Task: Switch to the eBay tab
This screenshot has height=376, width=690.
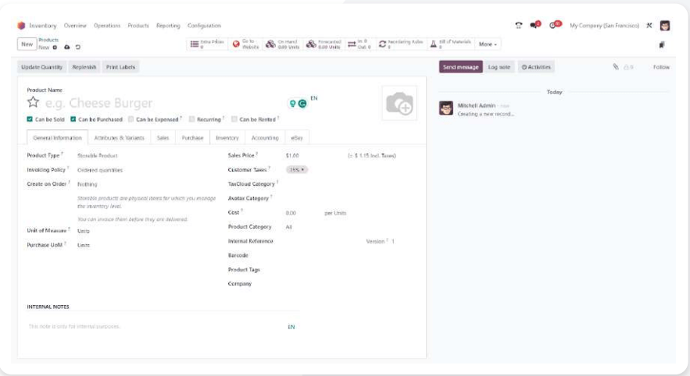Action: [297, 138]
